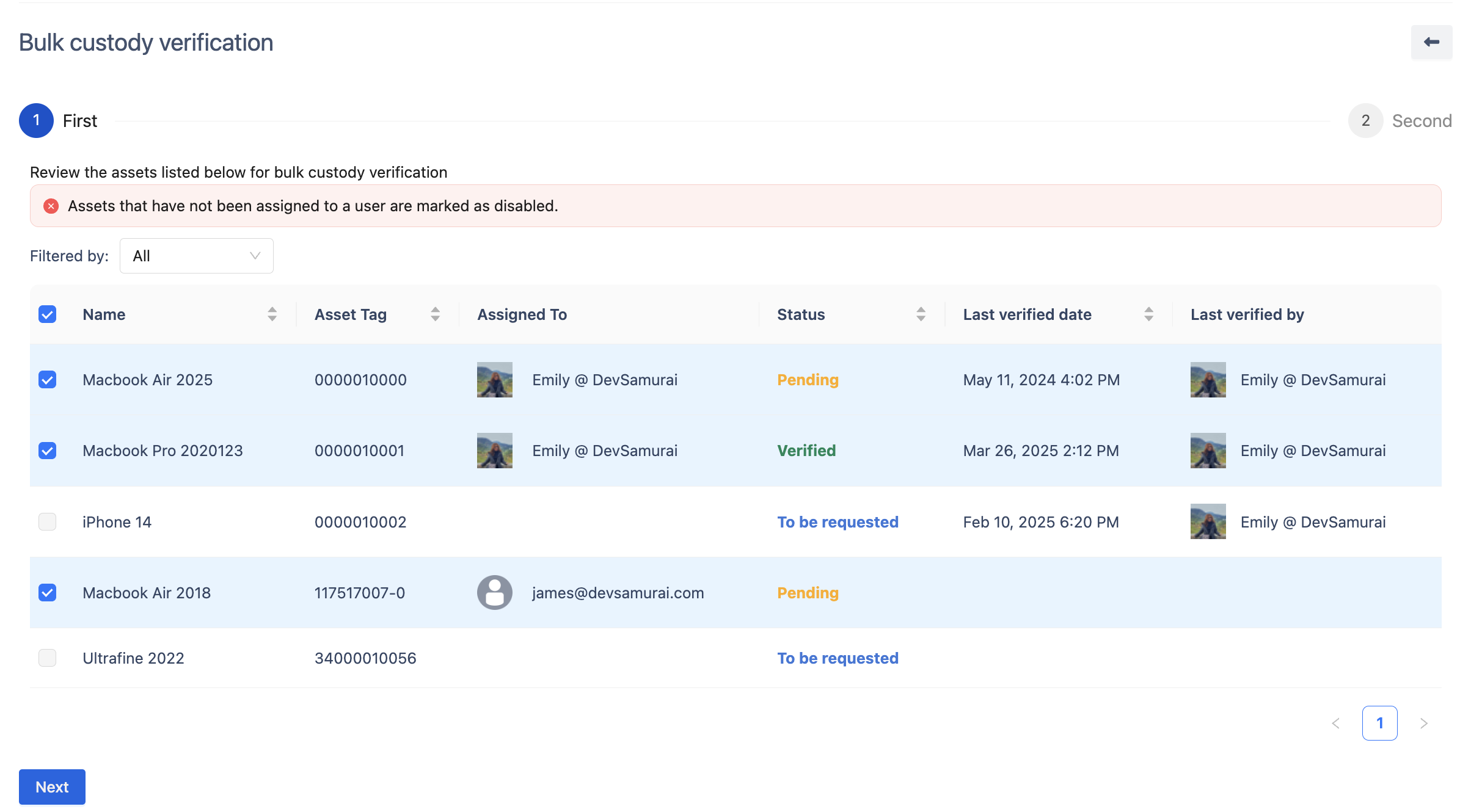Open the Filtered by All dropdown
This screenshot has height=812, width=1471.
pos(196,256)
